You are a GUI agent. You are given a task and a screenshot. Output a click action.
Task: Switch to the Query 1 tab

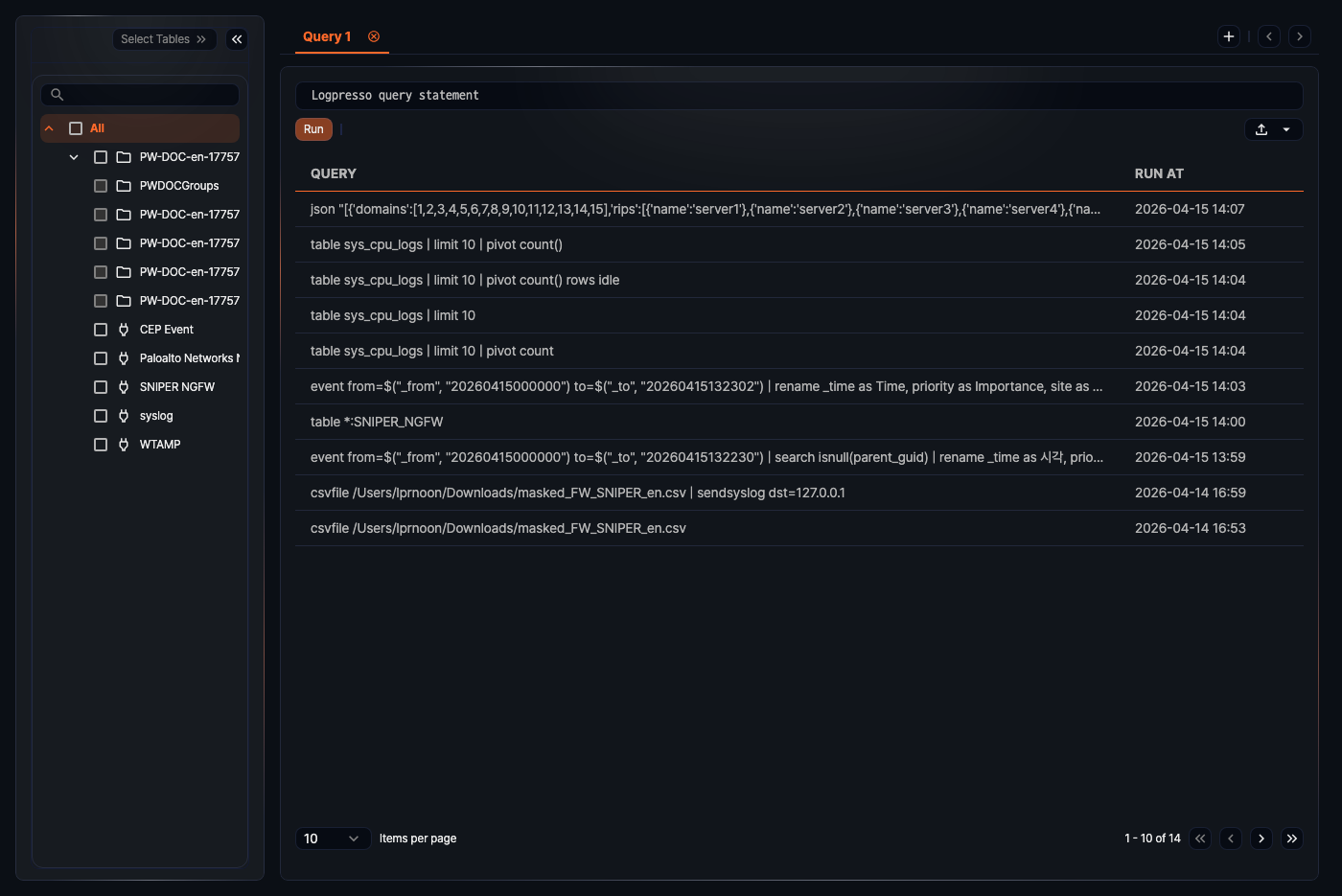click(x=326, y=36)
